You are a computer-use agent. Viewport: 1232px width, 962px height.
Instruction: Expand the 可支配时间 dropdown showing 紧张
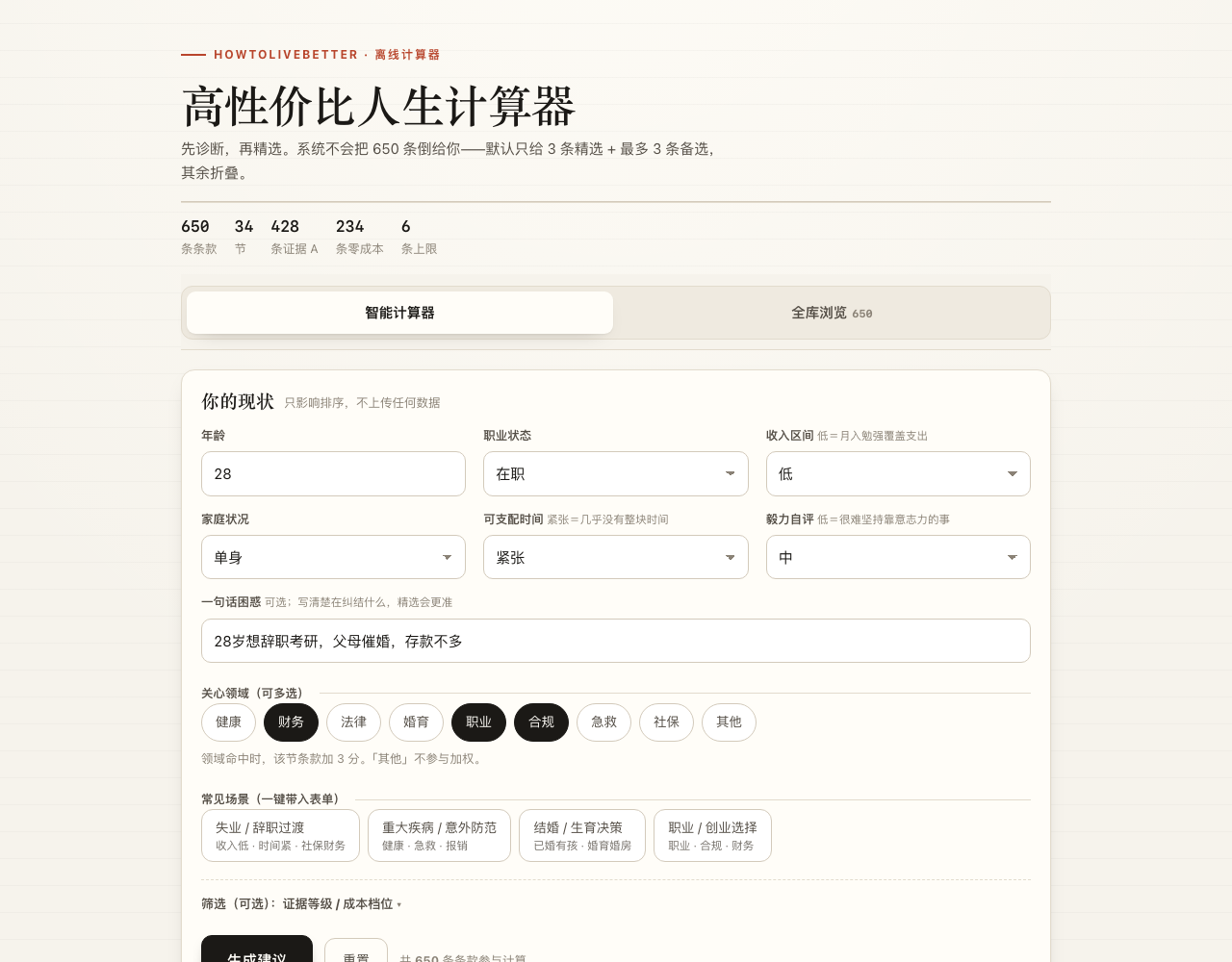point(616,557)
